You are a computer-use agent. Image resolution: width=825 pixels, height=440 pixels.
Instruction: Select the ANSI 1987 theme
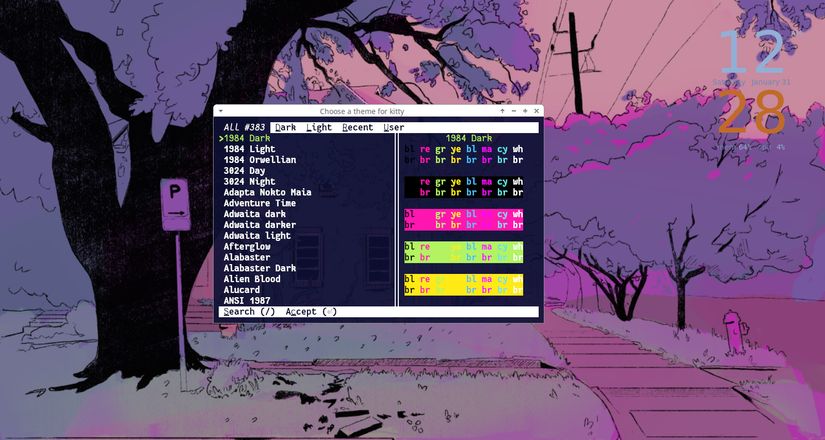pyautogui.click(x=247, y=301)
